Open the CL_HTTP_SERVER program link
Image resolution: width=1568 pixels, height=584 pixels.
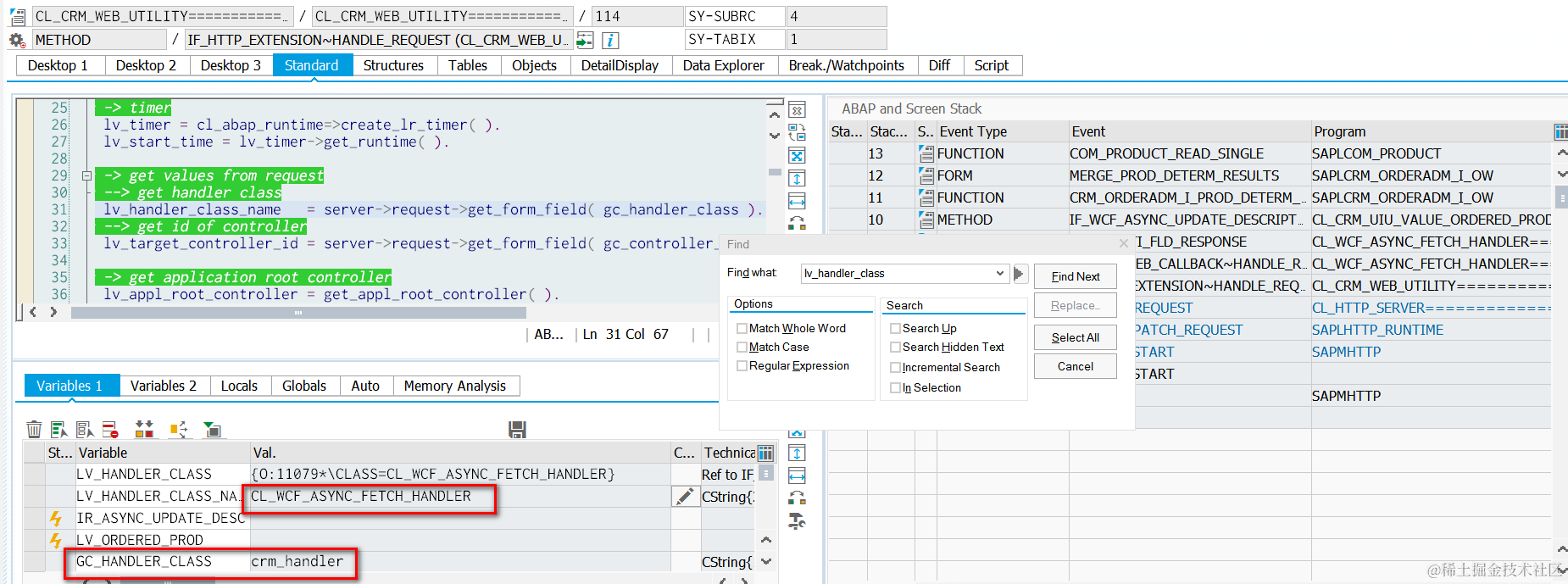coord(1430,308)
